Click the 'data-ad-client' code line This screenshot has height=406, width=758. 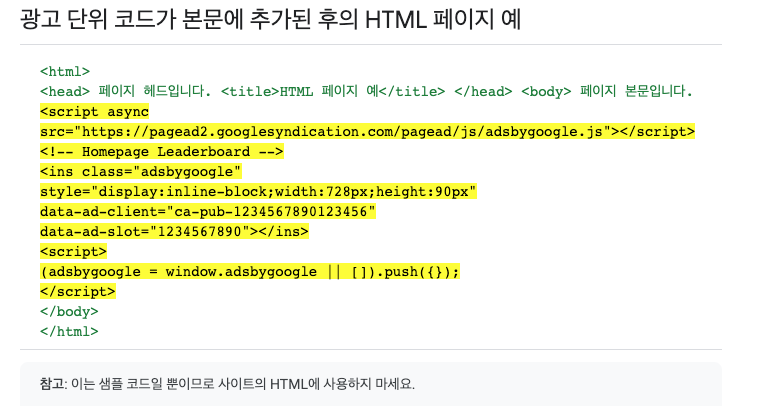tap(208, 212)
